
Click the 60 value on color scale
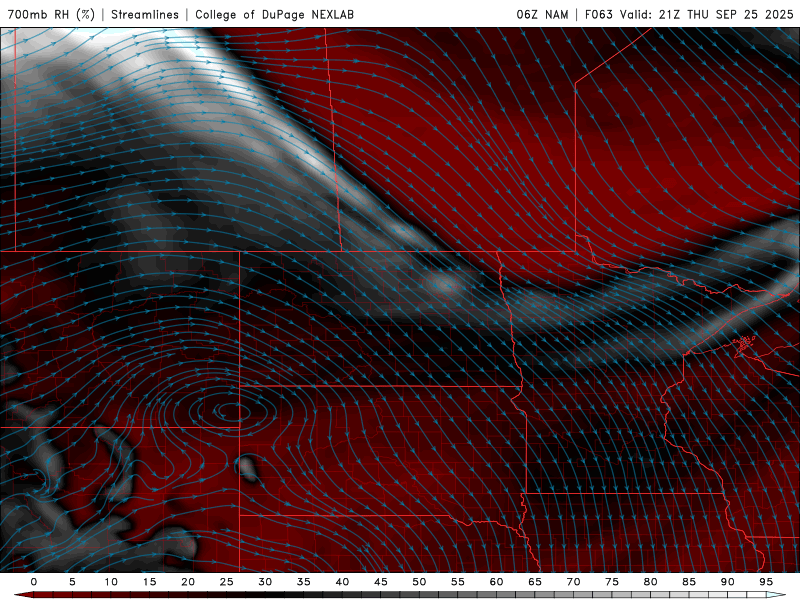click(x=496, y=582)
